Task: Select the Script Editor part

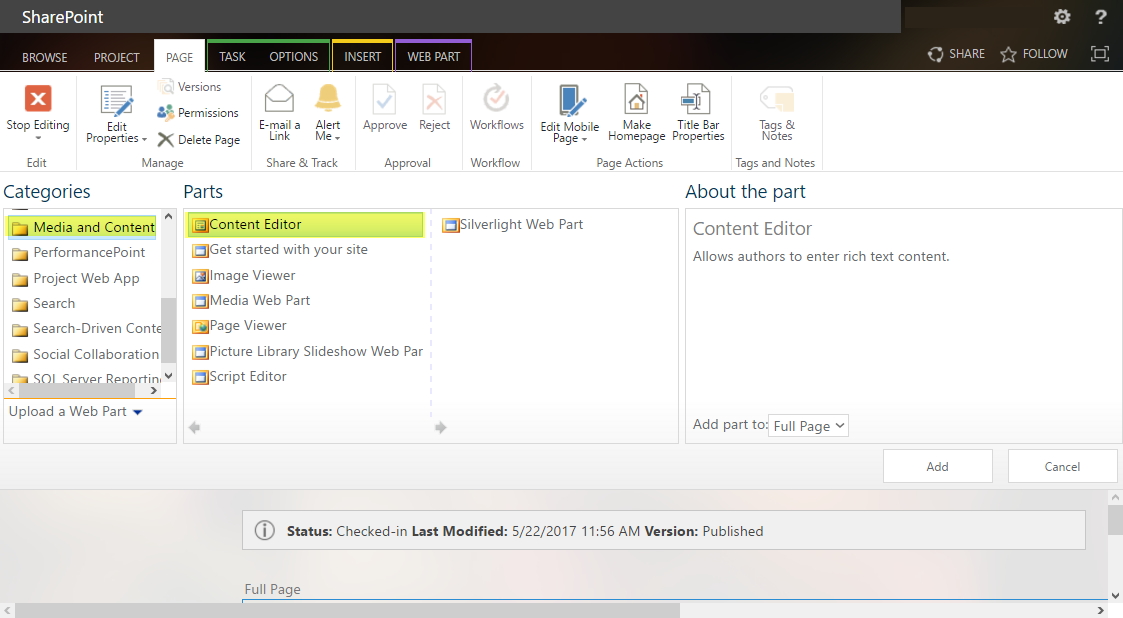Action: pyautogui.click(x=239, y=377)
